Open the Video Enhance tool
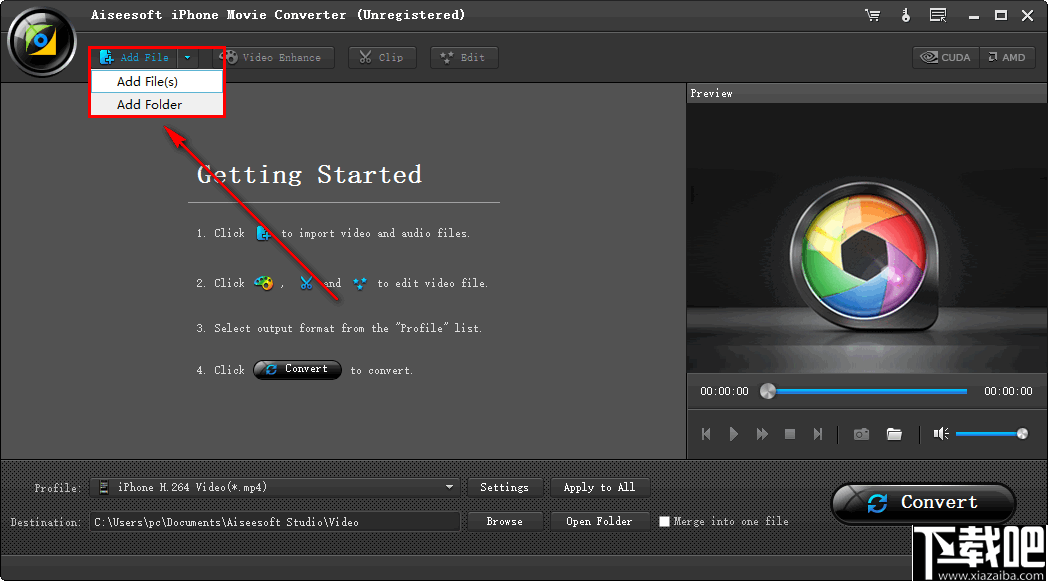Screen dimensions: 1048x581 coord(273,57)
